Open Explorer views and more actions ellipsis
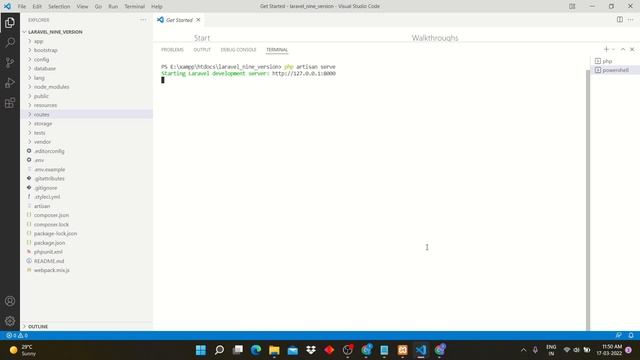The height and width of the screenshot is (360, 640). pos(143,20)
